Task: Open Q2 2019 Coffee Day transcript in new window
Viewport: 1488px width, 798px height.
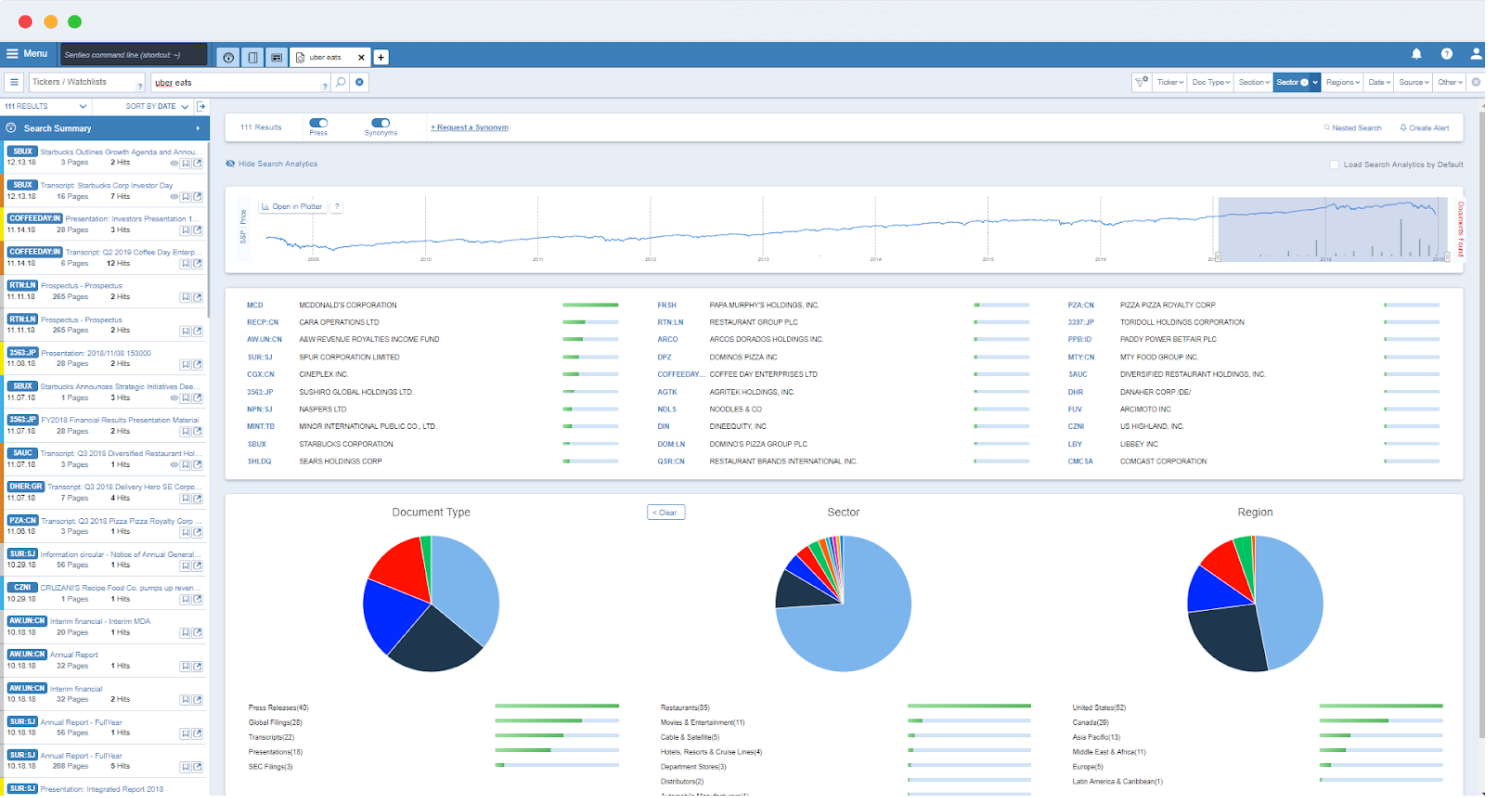Action: pyautogui.click(x=197, y=264)
